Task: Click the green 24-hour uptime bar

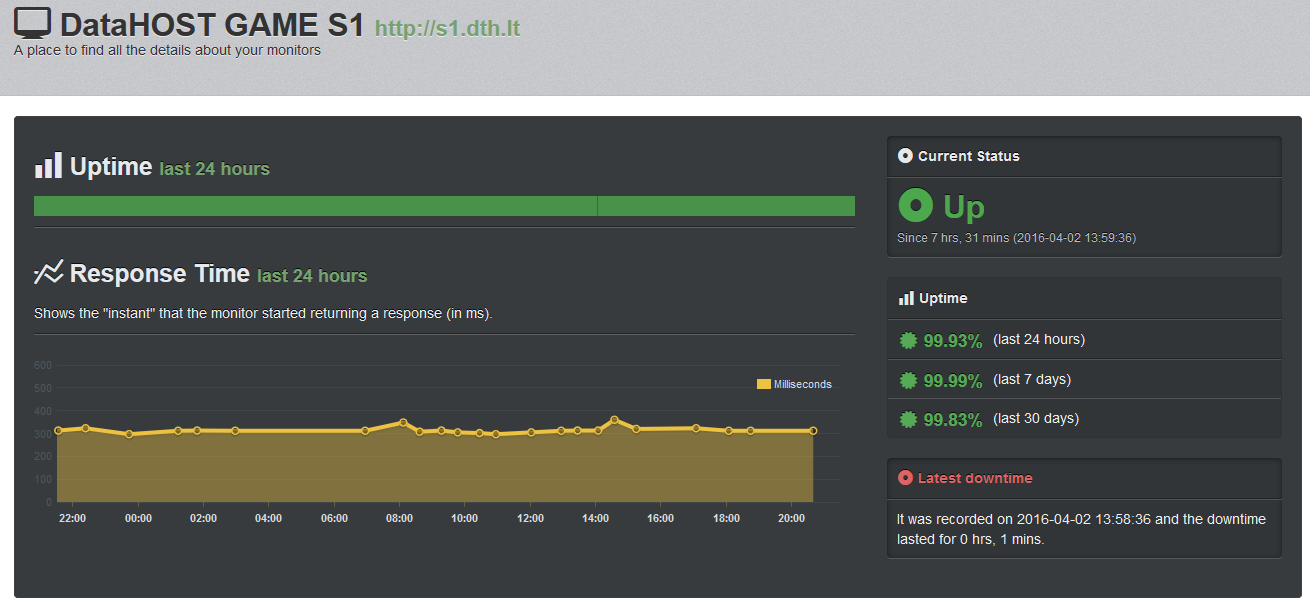Action: (x=444, y=206)
